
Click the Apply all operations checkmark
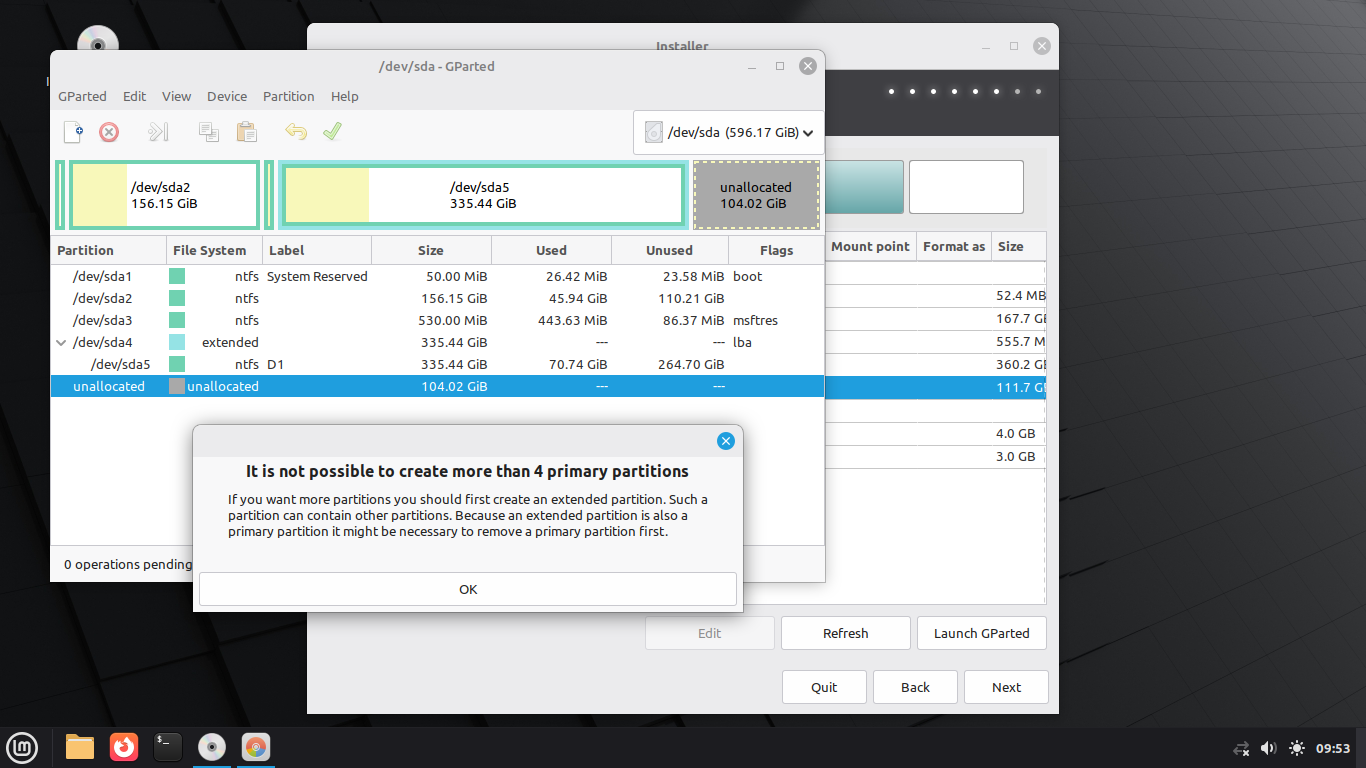pyautogui.click(x=332, y=132)
